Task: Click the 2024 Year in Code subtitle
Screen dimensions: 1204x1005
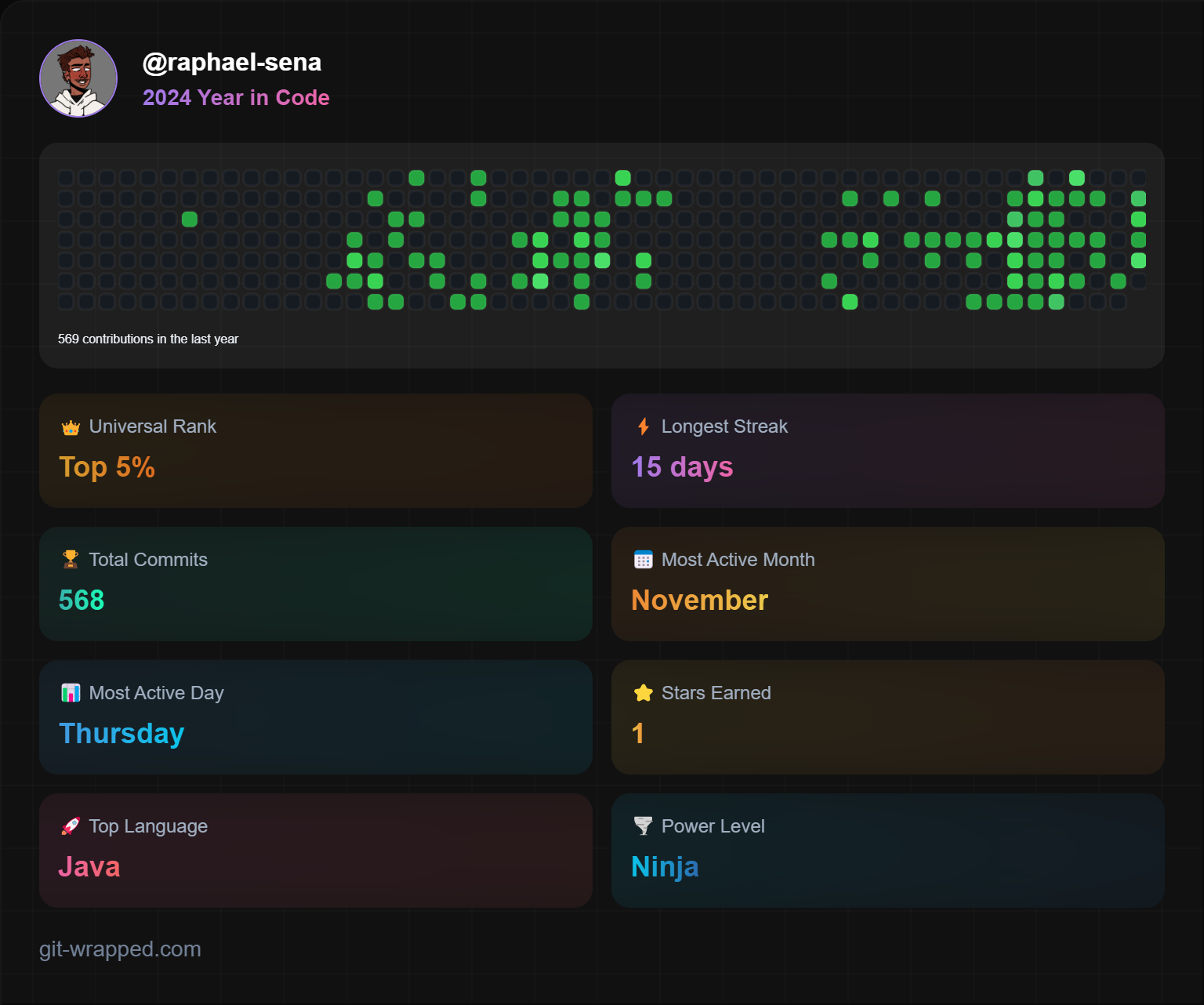Action: point(236,98)
